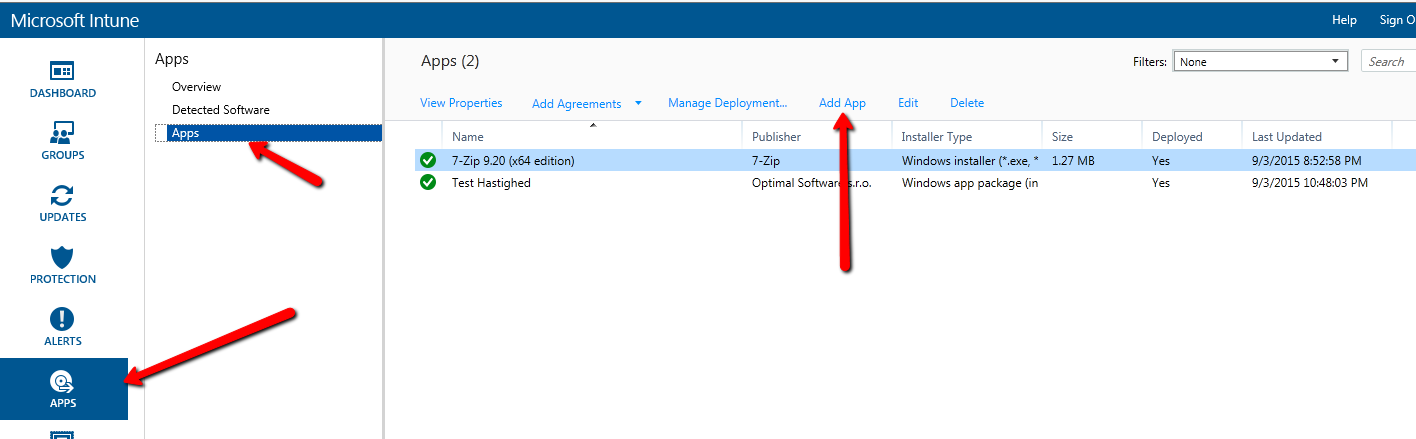The image size is (1416, 439).
Task: Select Detected Software in navigation
Action: point(220,110)
